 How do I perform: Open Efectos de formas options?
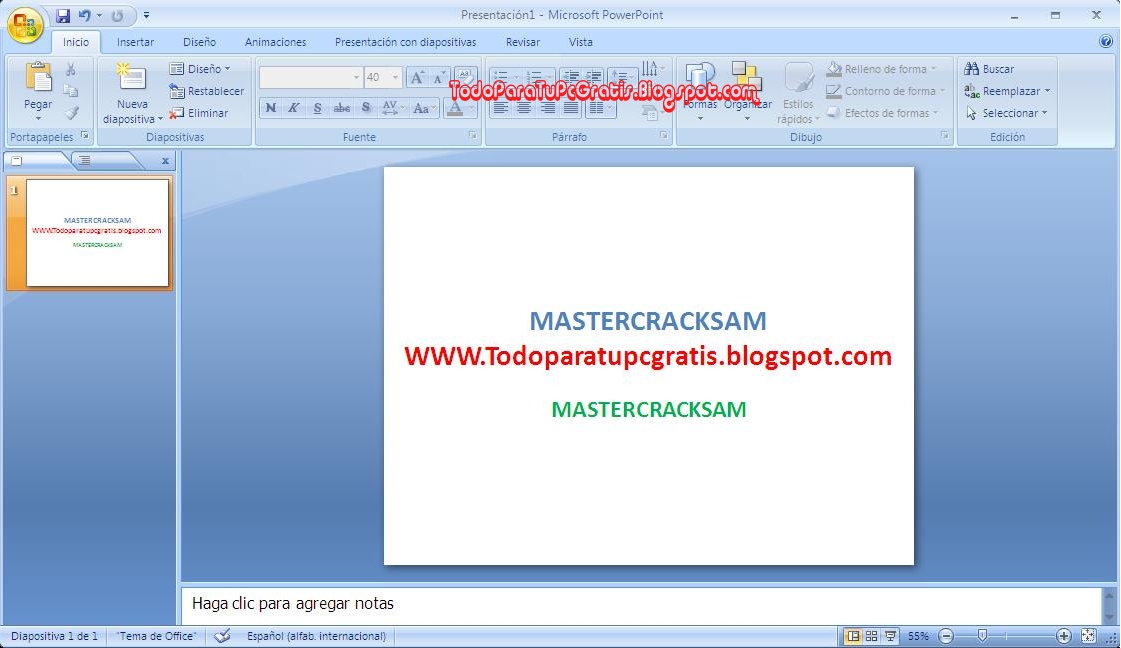[882, 113]
